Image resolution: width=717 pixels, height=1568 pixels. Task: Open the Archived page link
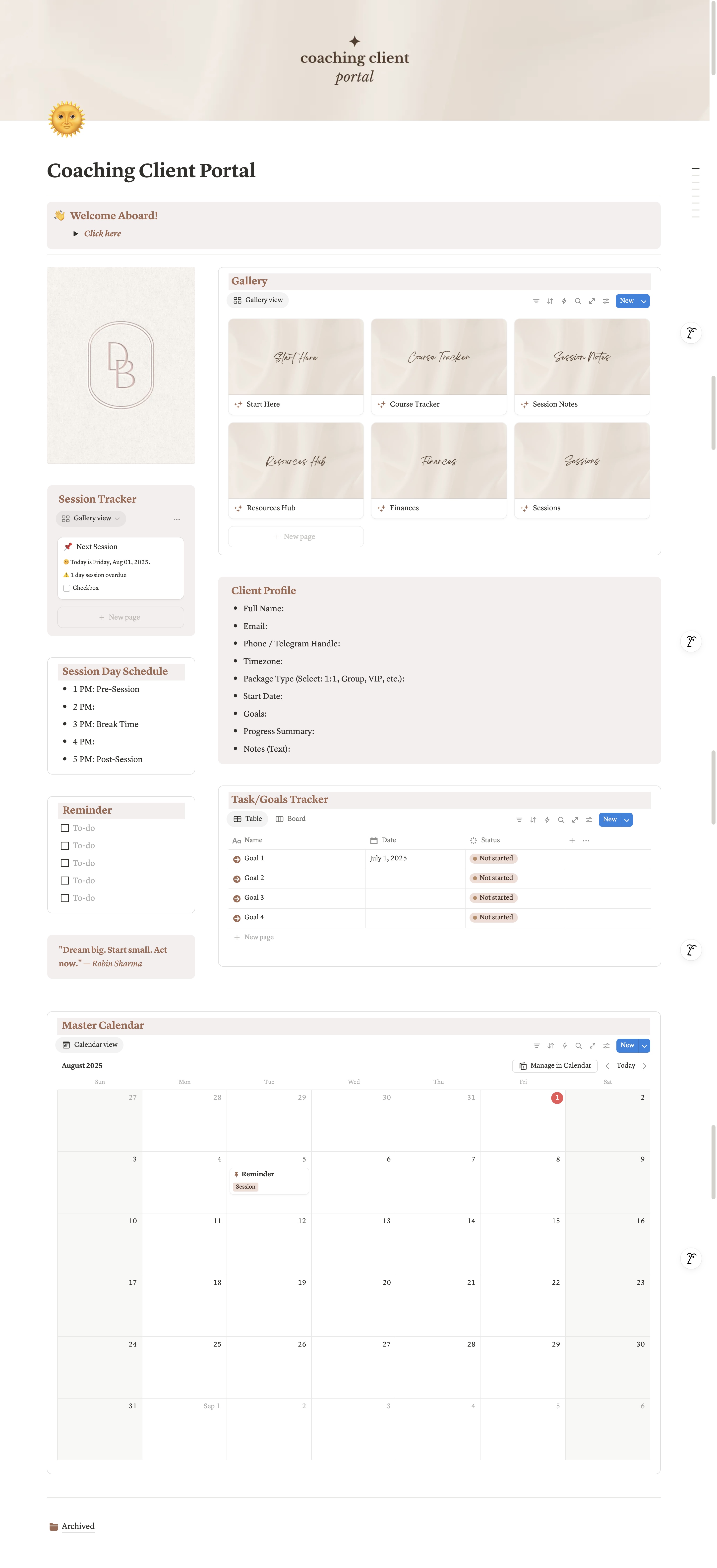tap(77, 1526)
